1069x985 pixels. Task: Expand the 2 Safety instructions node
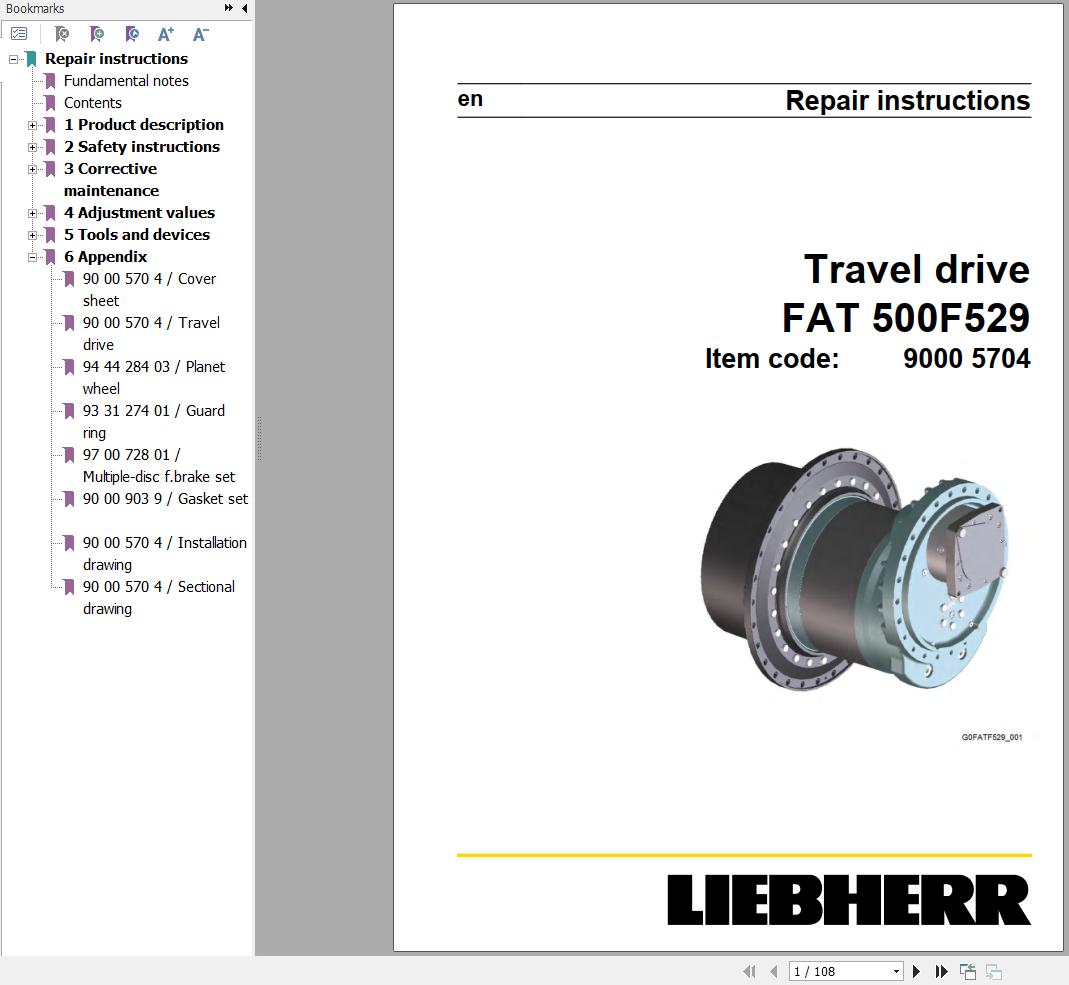pyautogui.click(x=32, y=147)
